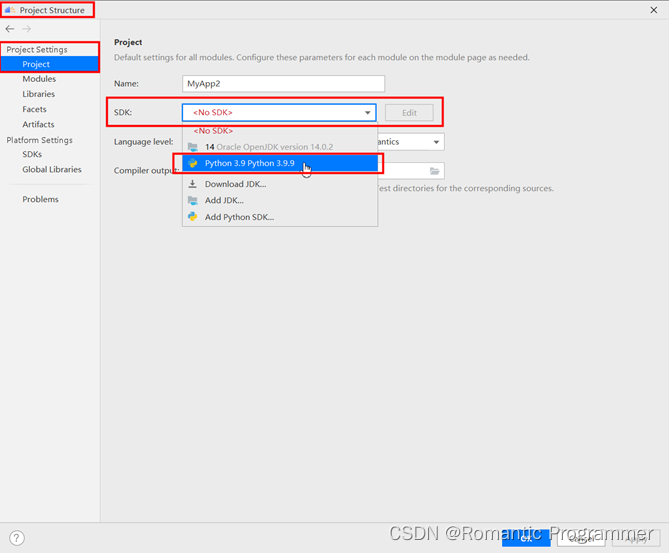The image size is (669, 553).
Task: Open the Modules settings page
Action: click(x=39, y=79)
